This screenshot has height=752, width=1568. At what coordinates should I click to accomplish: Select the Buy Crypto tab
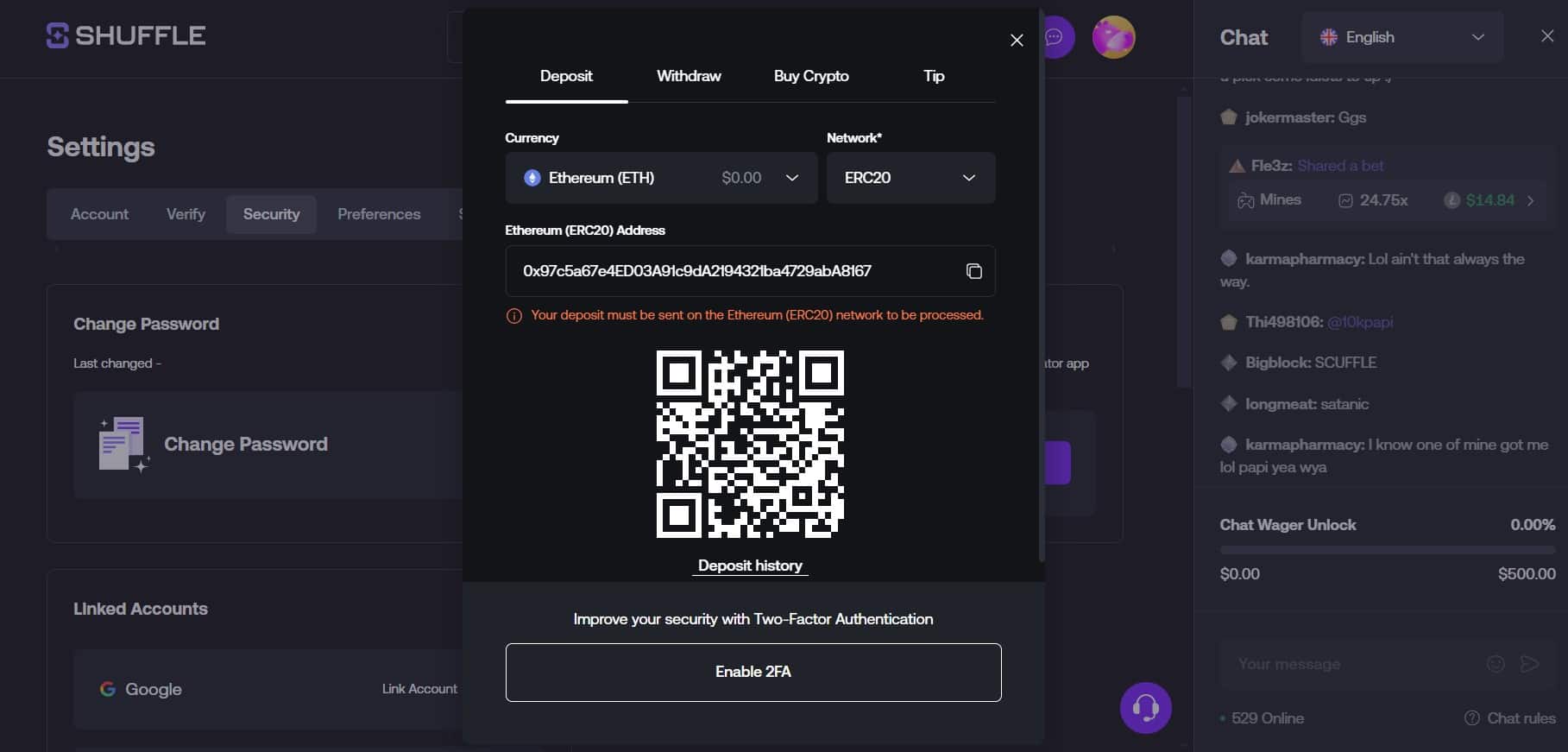810,76
